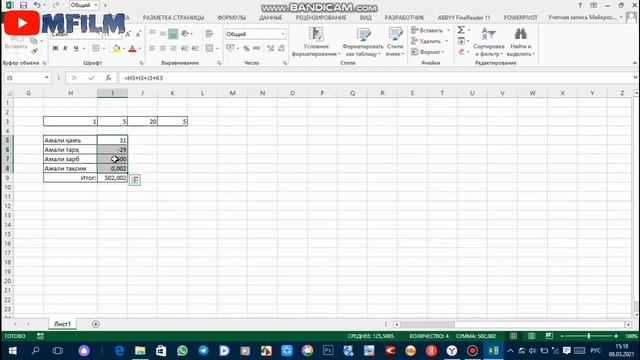Open the POWERPIVOT ribbon tab

click(x=520, y=18)
